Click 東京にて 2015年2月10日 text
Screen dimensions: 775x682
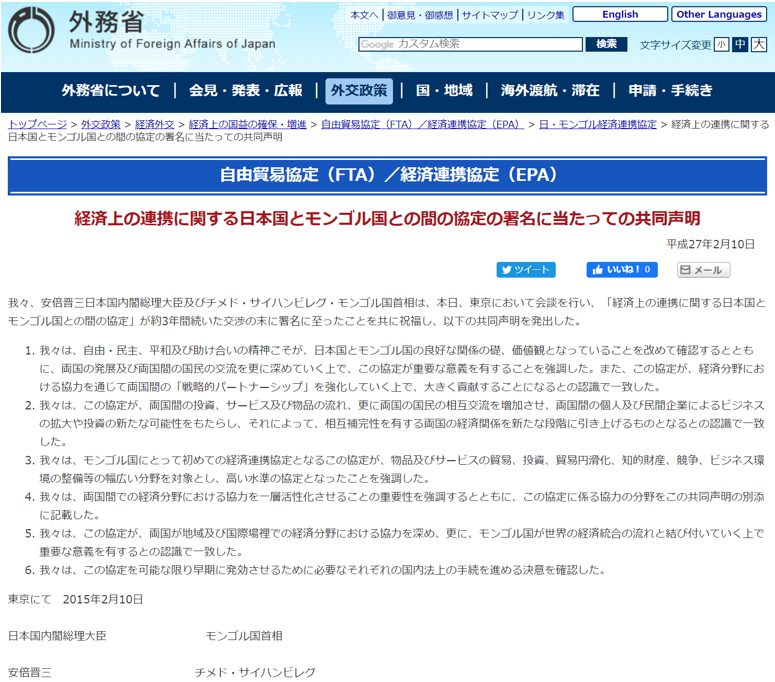(x=76, y=599)
